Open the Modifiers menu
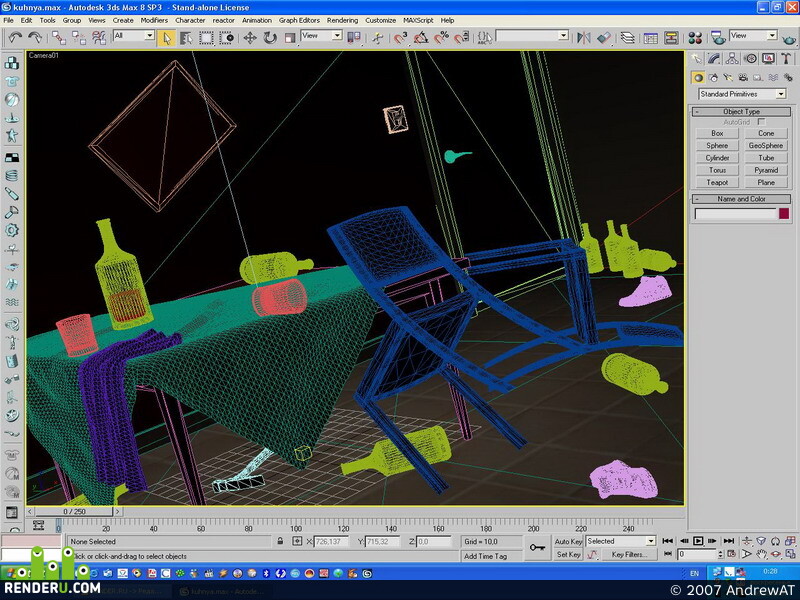The width and height of the screenshot is (800, 600). (x=154, y=20)
